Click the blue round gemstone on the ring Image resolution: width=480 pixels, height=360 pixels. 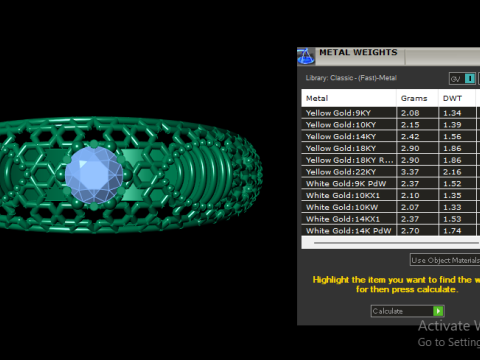(94, 175)
